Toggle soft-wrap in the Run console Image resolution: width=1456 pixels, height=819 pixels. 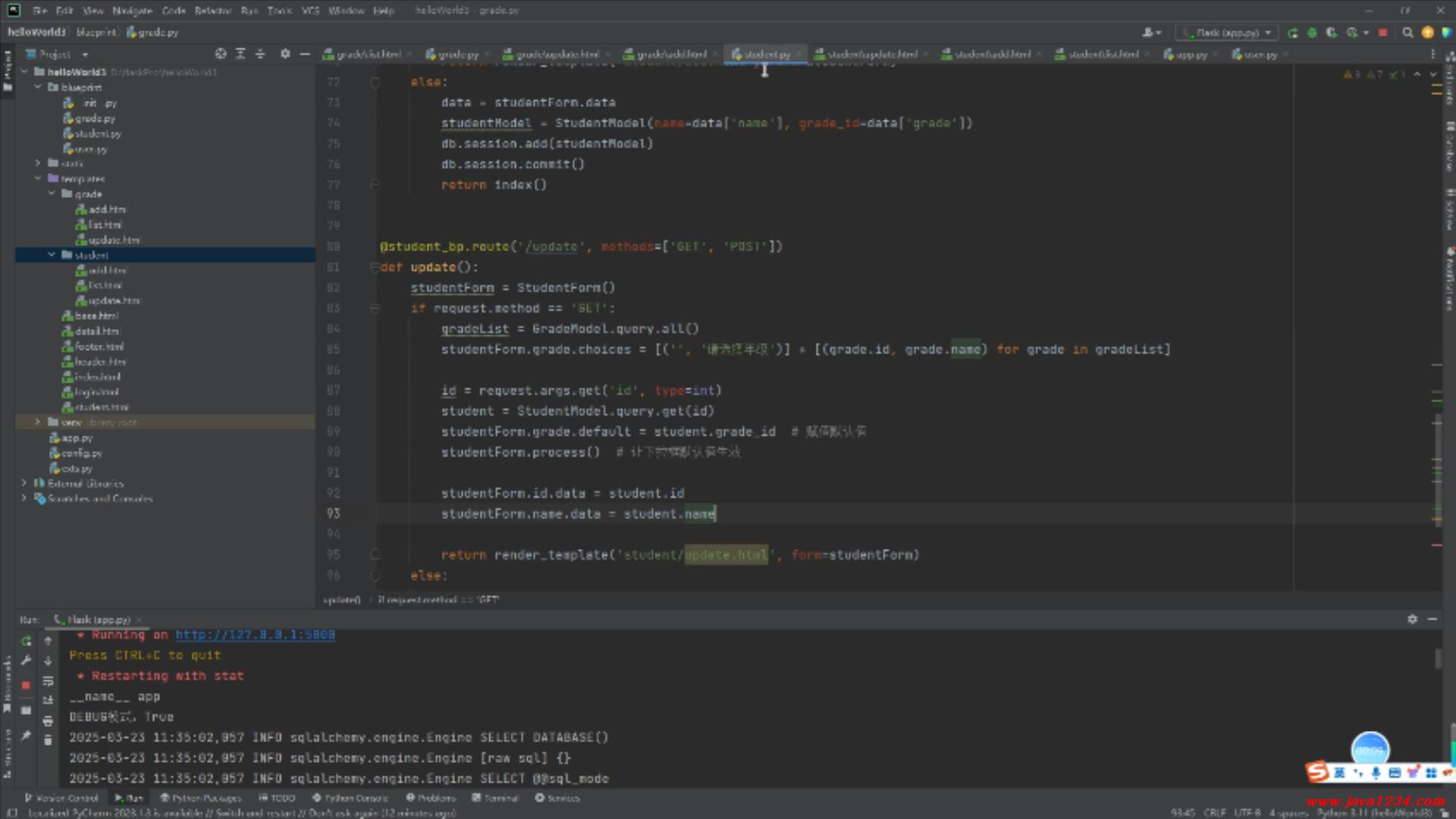point(48,681)
